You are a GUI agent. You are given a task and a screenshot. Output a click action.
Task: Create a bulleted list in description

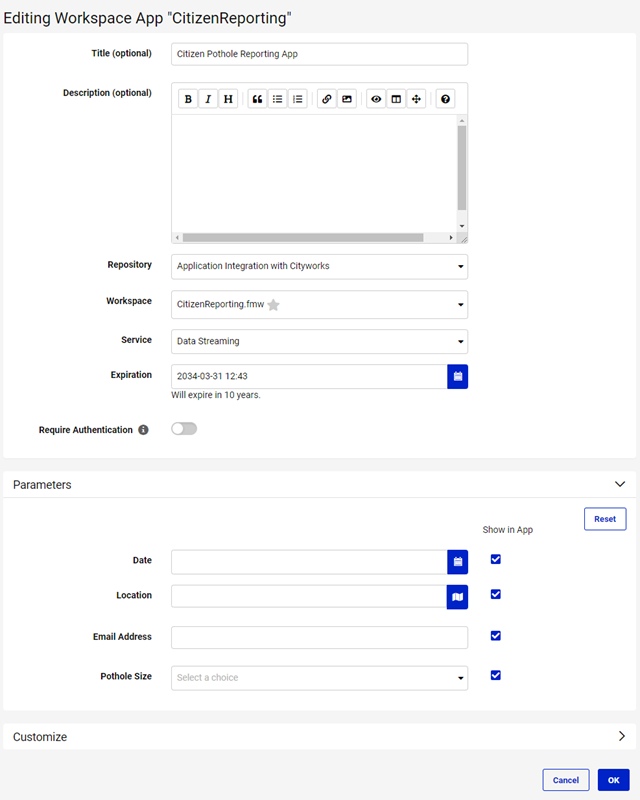tap(277, 99)
